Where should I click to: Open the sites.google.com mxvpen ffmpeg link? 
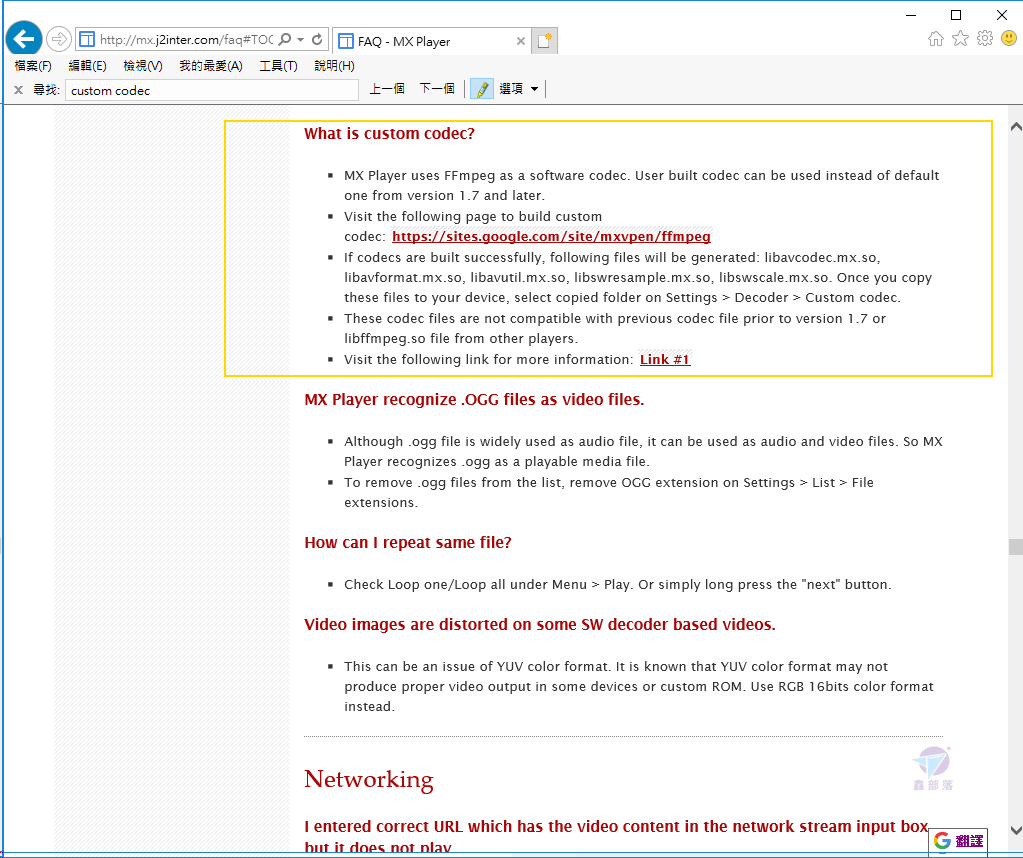(551, 236)
